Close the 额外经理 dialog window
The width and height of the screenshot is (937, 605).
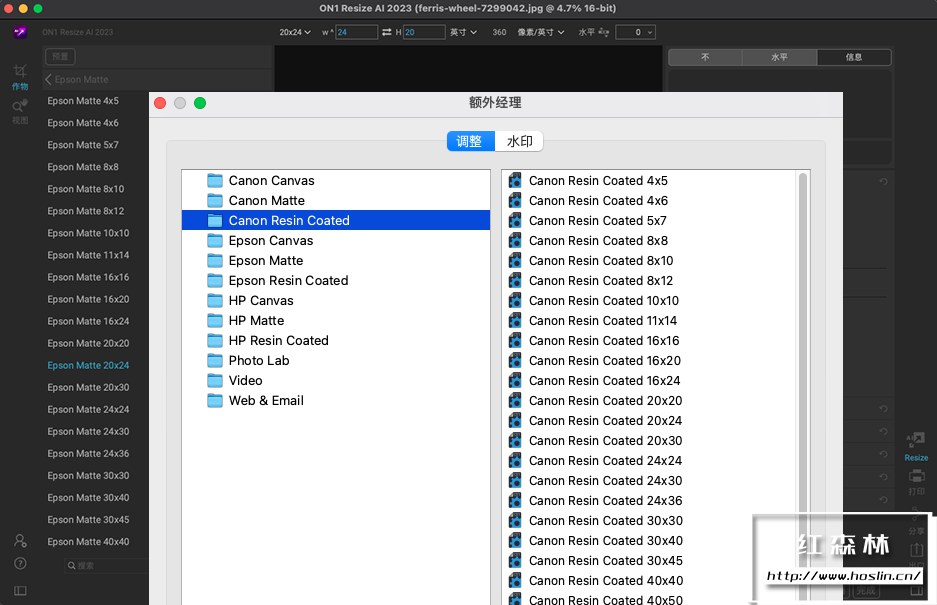pos(160,103)
